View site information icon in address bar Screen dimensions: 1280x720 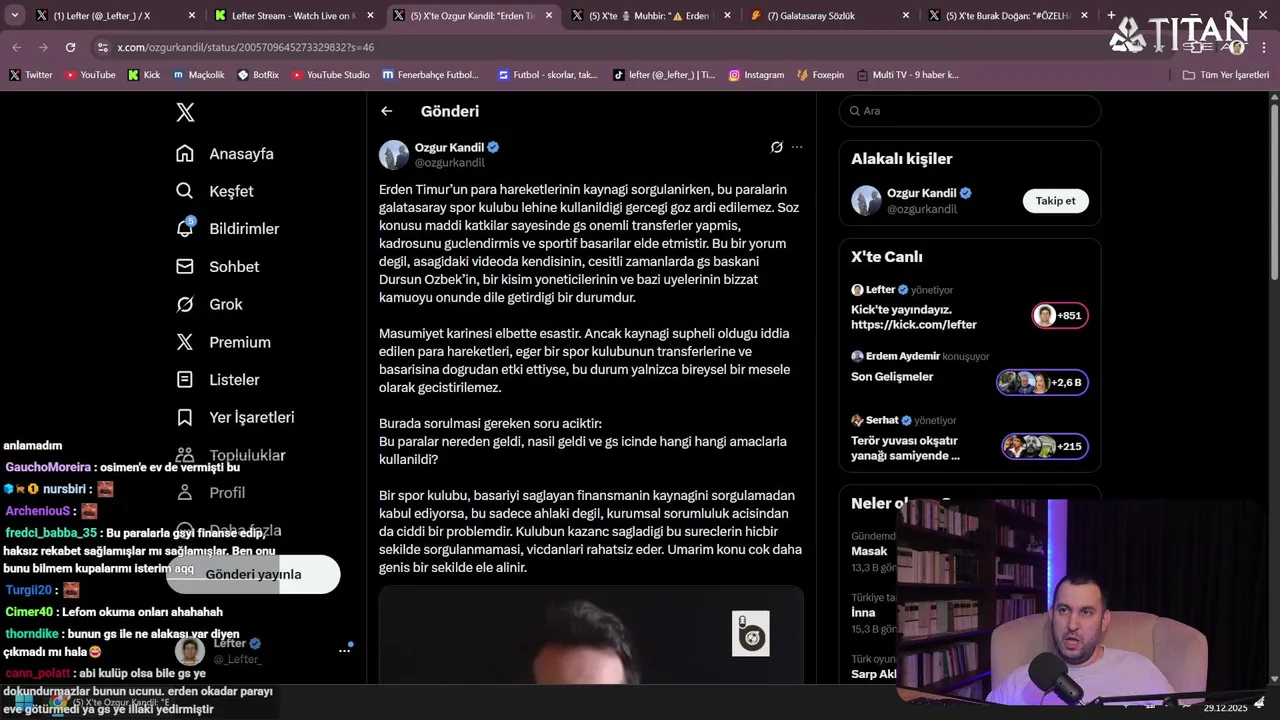click(103, 47)
